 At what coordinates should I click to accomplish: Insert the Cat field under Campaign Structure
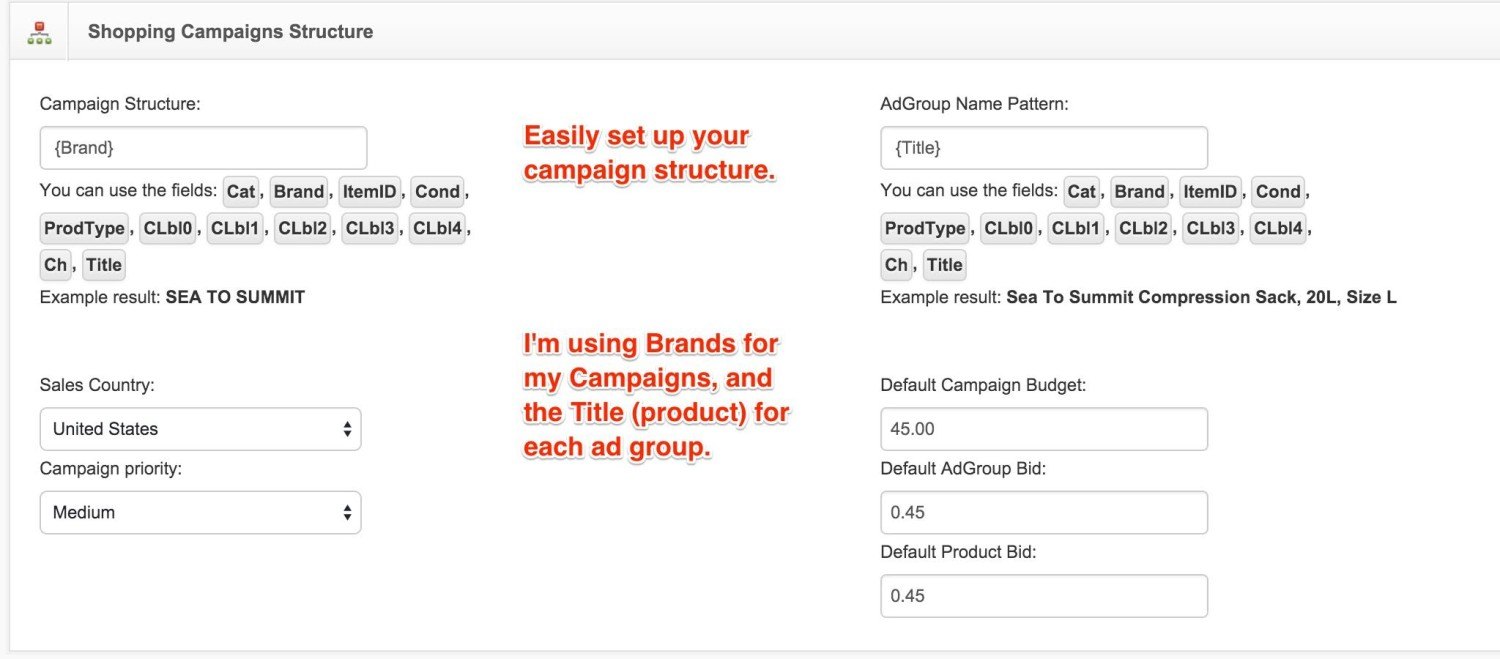pos(242,191)
